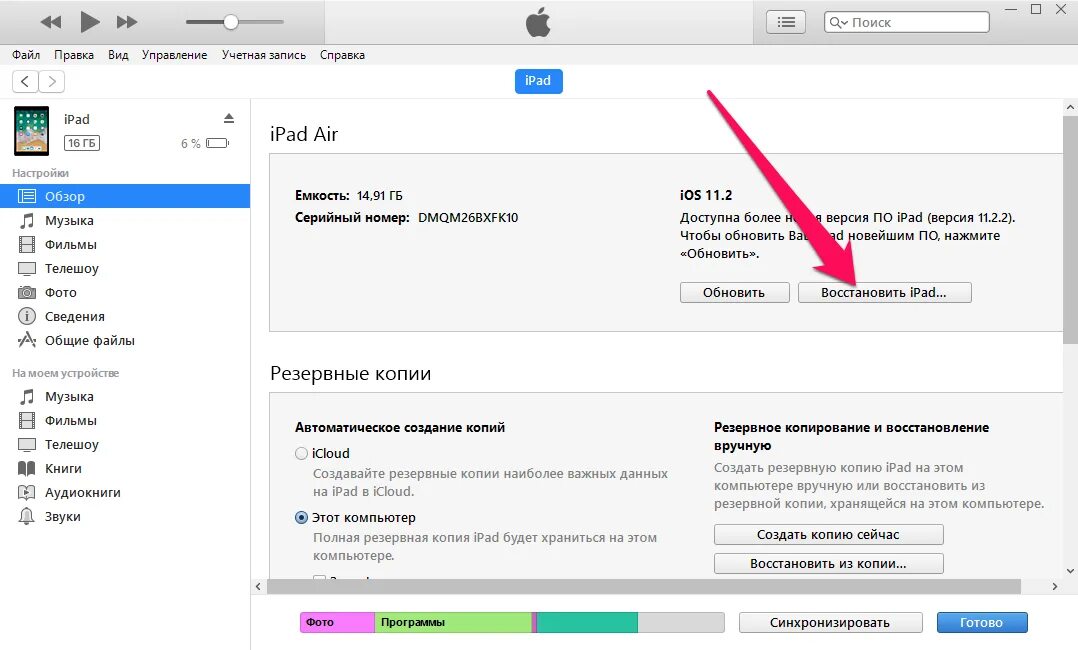Click the Готово button
This screenshot has width=1078, height=650.
[x=982, y=622]
